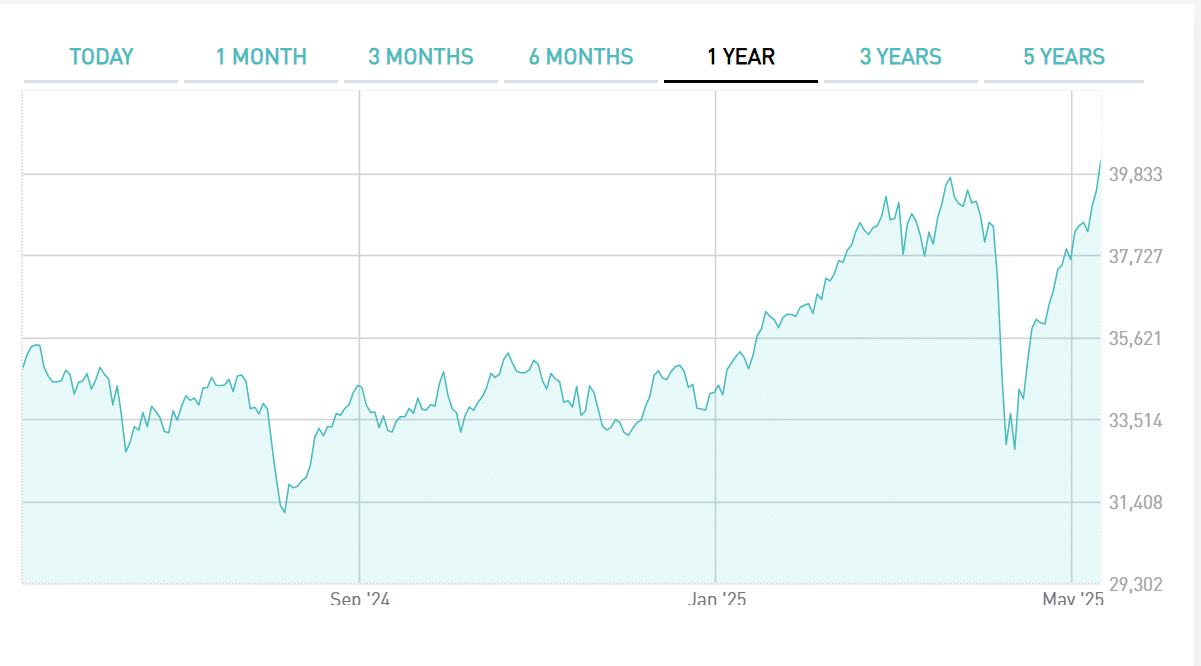Click the 31,408 y-axis label
1201x666 pixels.
(1135, 503)
